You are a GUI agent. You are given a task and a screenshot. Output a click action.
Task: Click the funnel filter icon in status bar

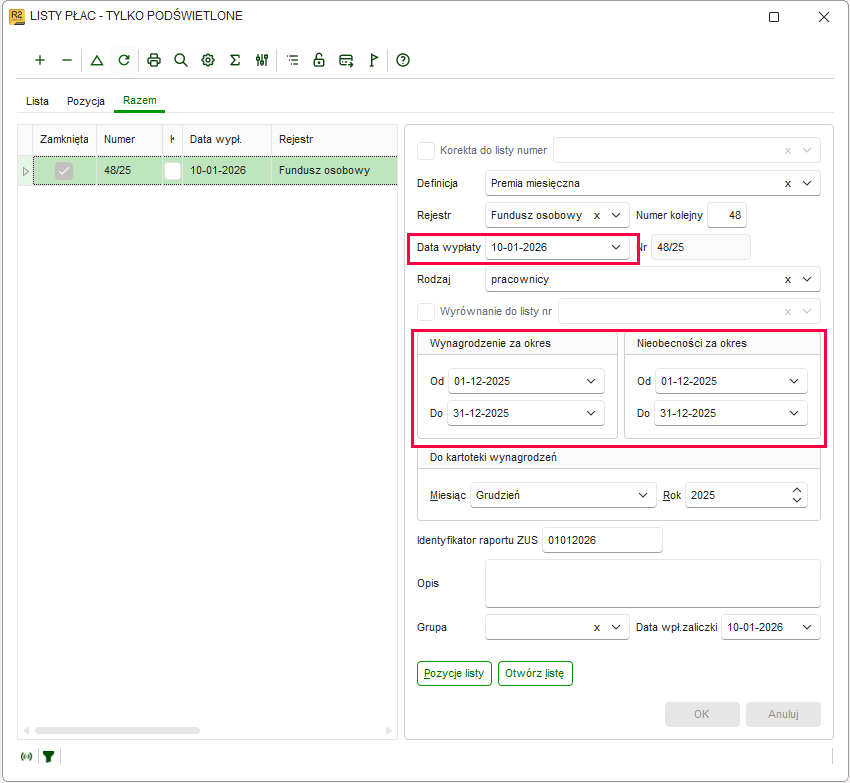tap(49, 756)
